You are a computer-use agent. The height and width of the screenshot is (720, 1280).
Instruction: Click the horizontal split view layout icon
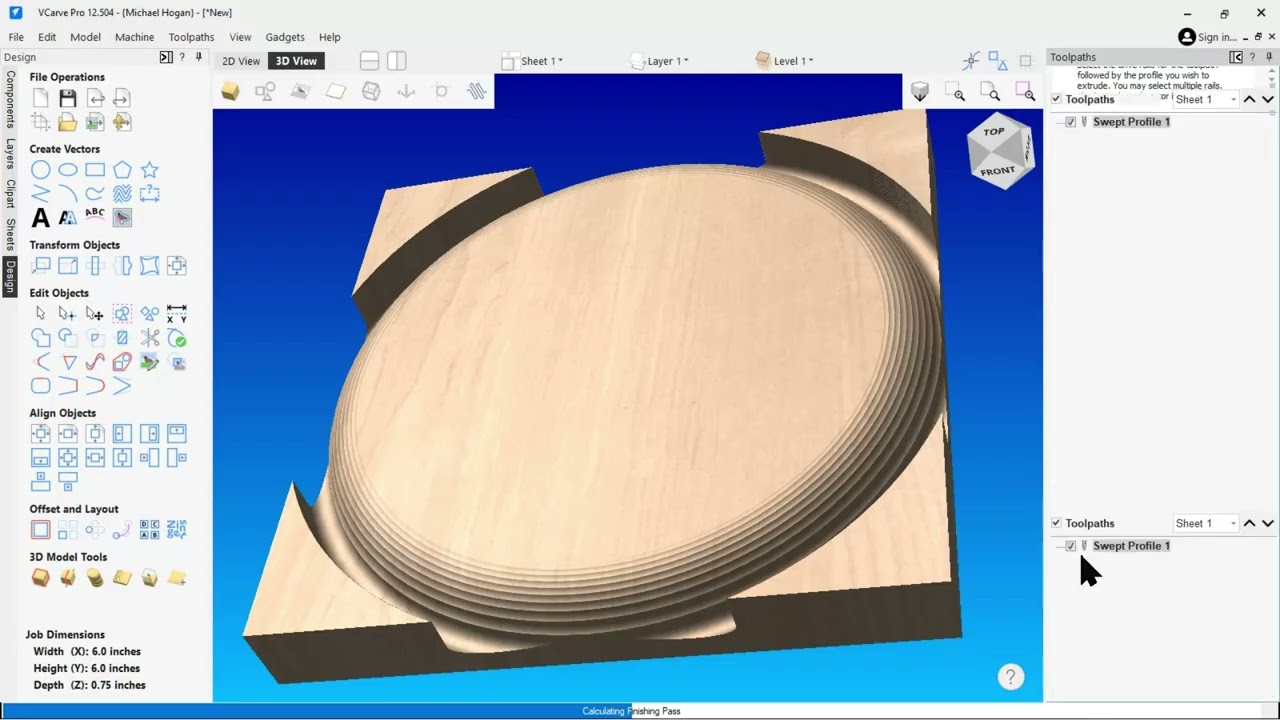click(x=369, y=61)
